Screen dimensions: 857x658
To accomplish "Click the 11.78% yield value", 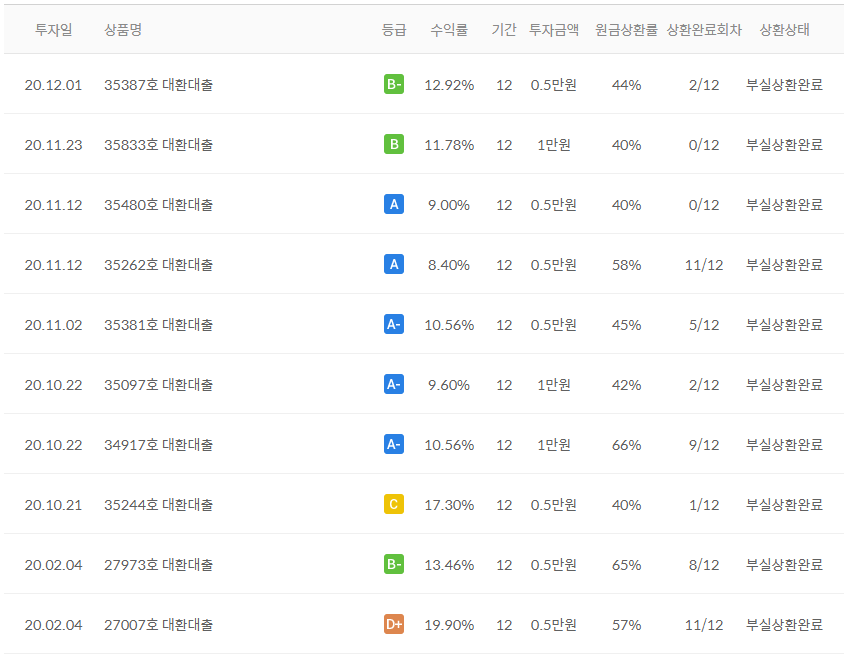I will tap(449, 145).
